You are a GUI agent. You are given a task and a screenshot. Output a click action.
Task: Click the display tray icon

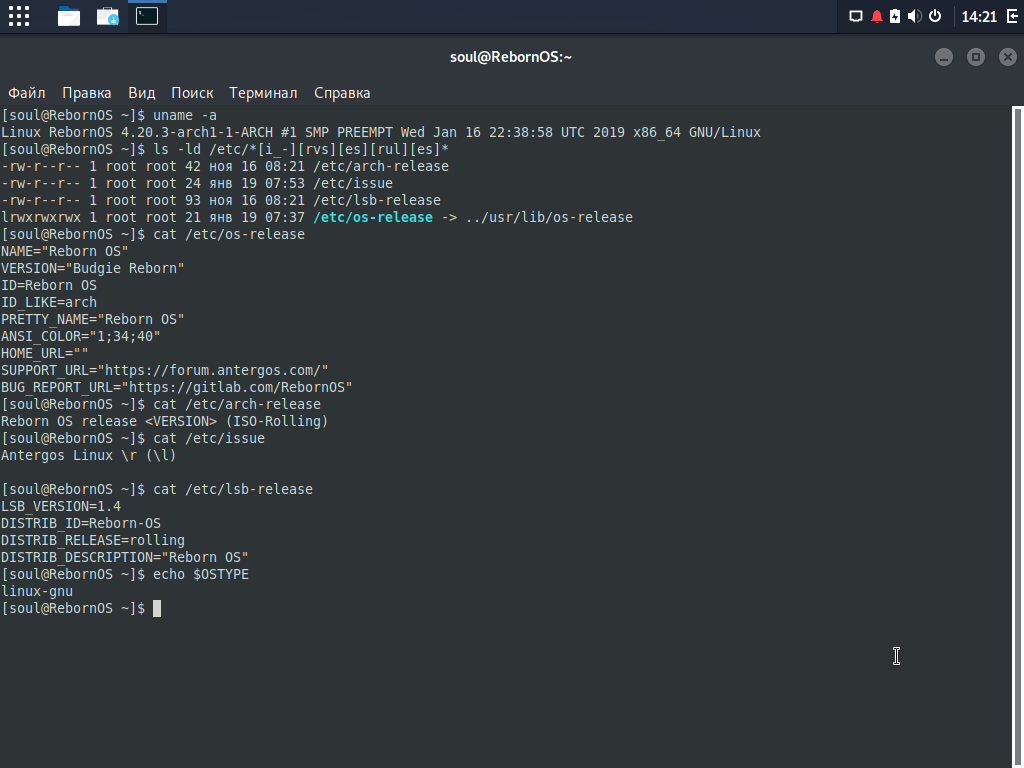856,16
